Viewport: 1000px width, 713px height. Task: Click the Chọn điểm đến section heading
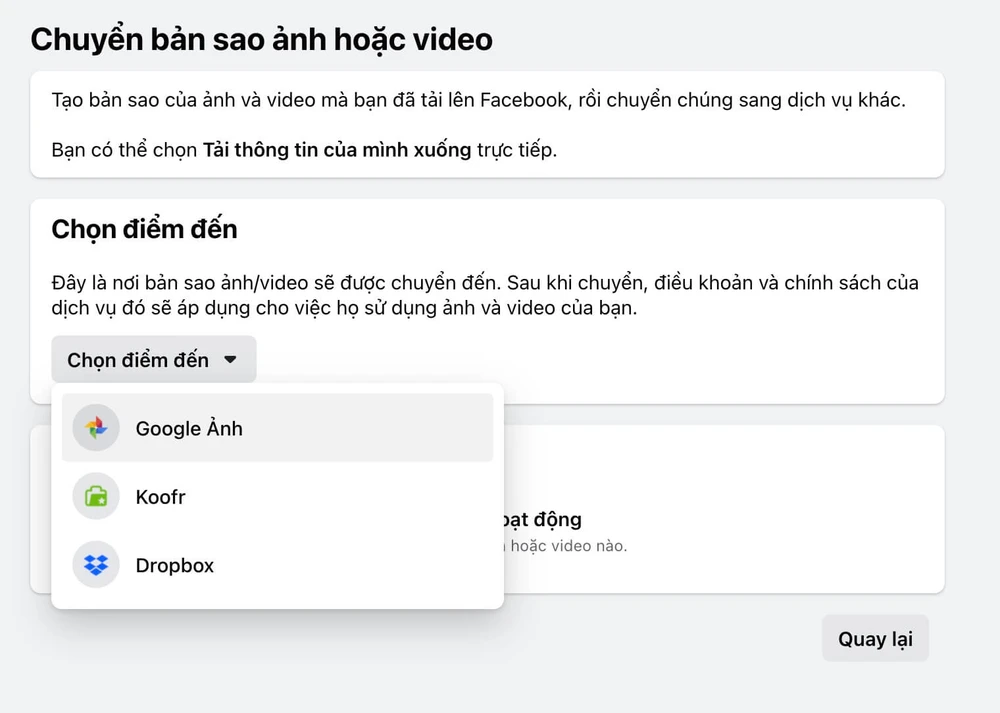click(x=144, y=229)
